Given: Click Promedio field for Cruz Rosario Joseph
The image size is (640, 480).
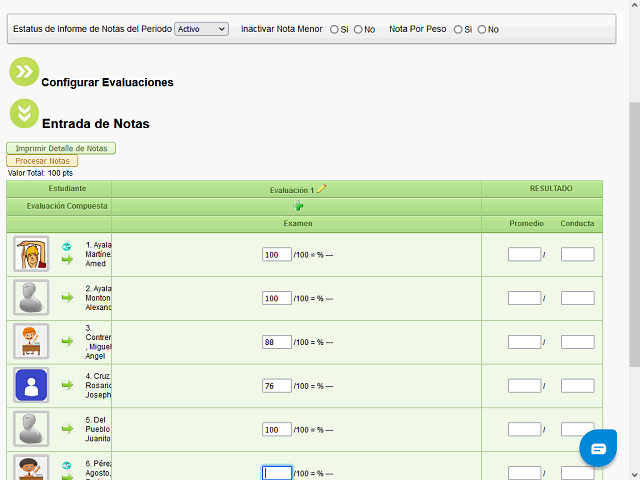Looking at the screenshot, I should (524, 386).
